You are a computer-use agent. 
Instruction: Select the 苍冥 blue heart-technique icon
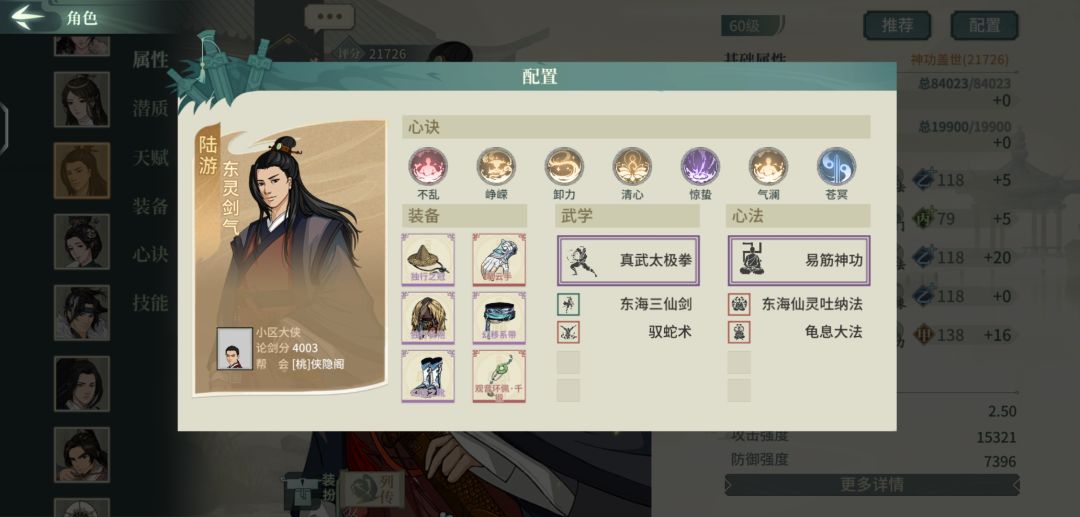click(x=836, y=166)
